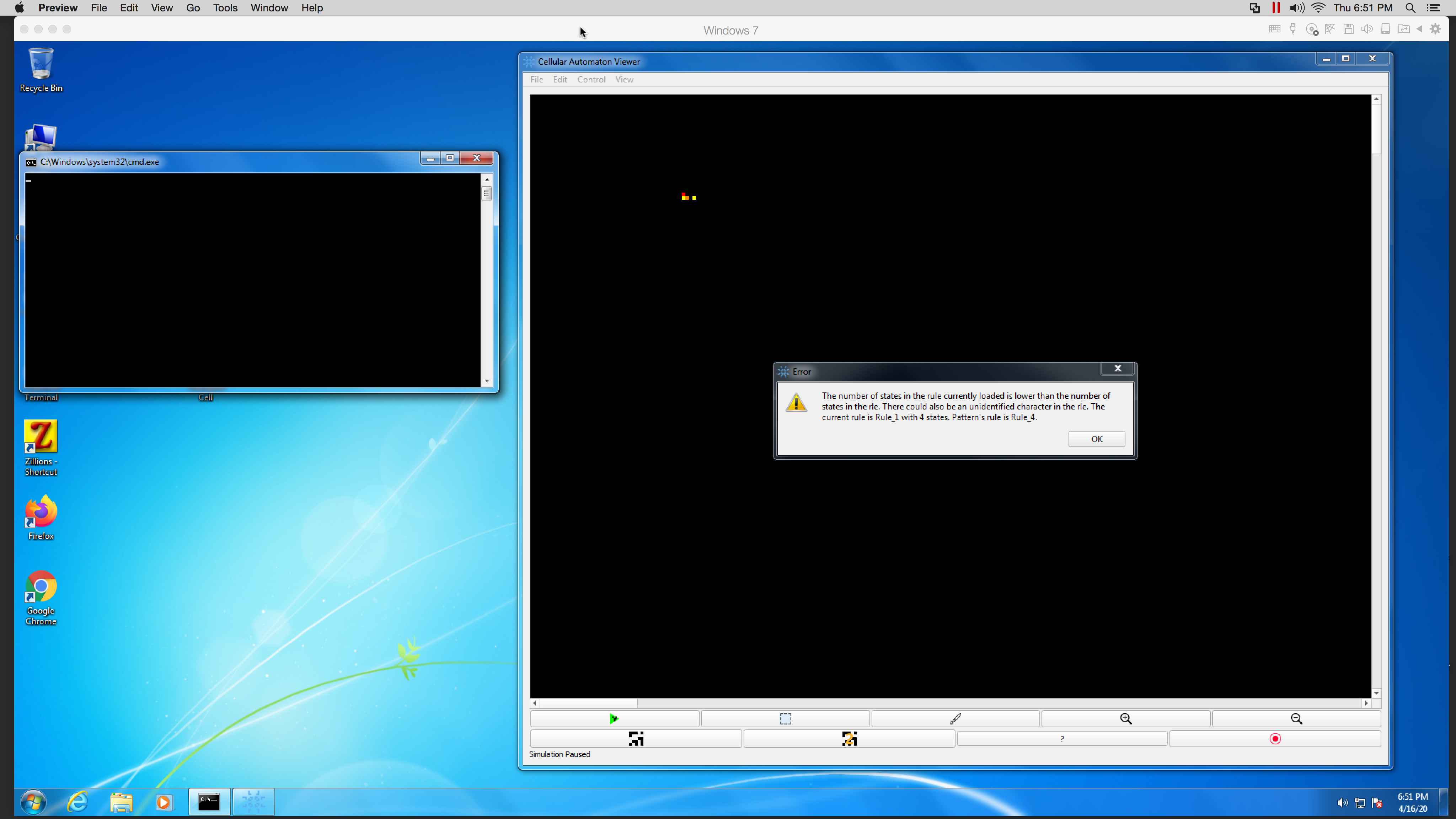The height and width of the screenshot is (819, 1456).
Task: Open the Windows Start button
Action: (x=33, y=802)
